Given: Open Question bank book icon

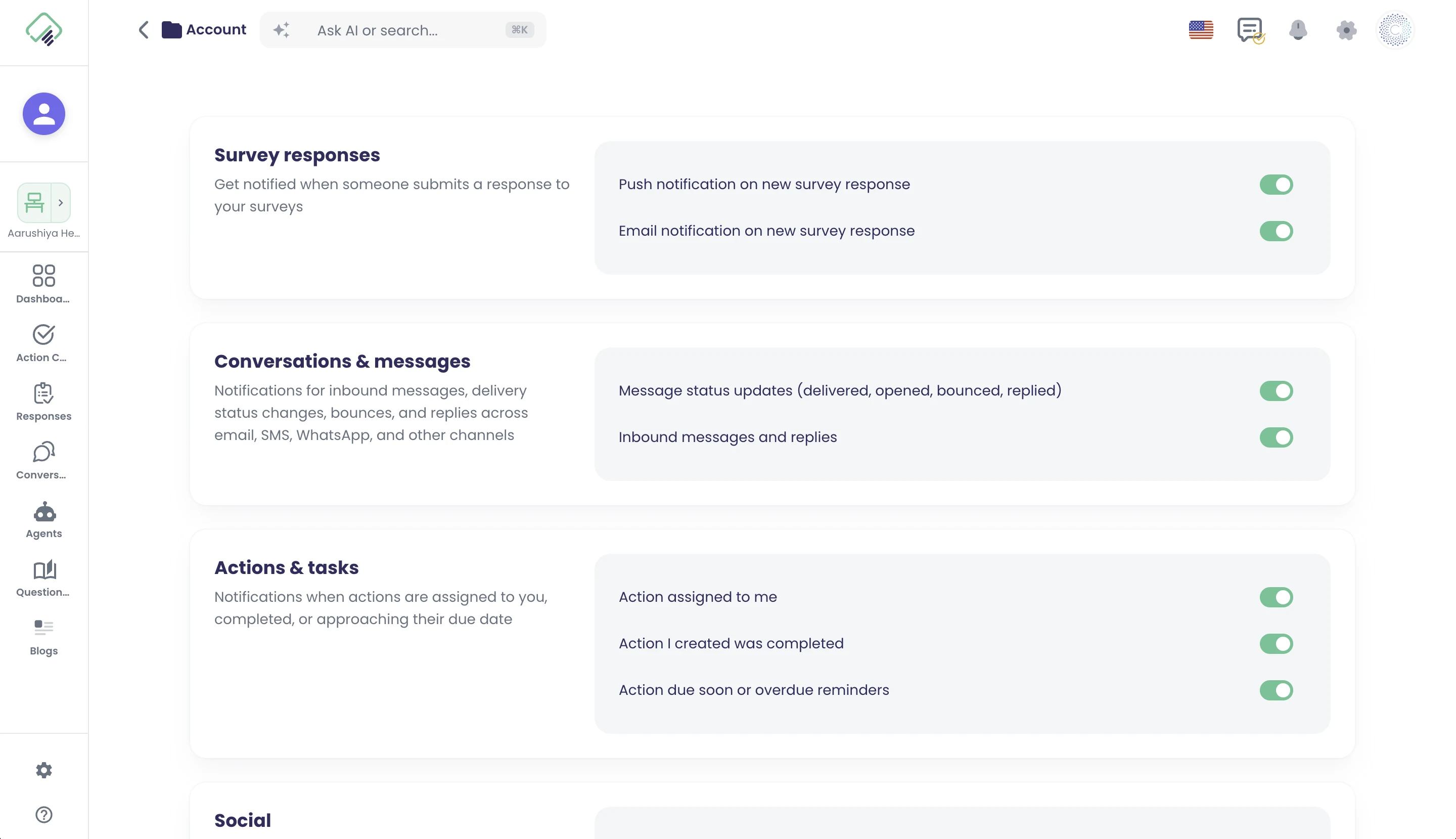Looking at the screenshot, I should [x=44, y=570].
